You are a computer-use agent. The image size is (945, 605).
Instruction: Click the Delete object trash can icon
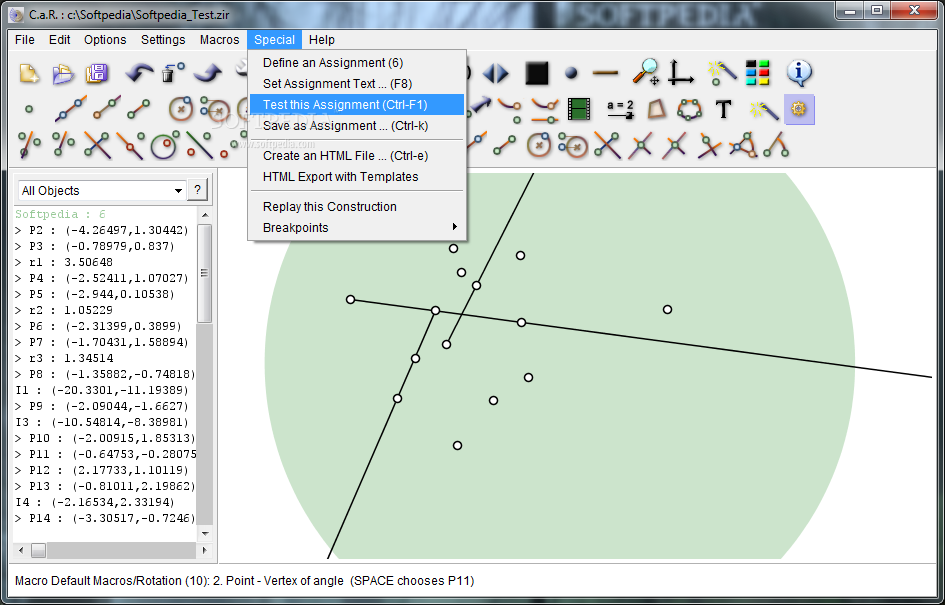[x=173, y=73]
